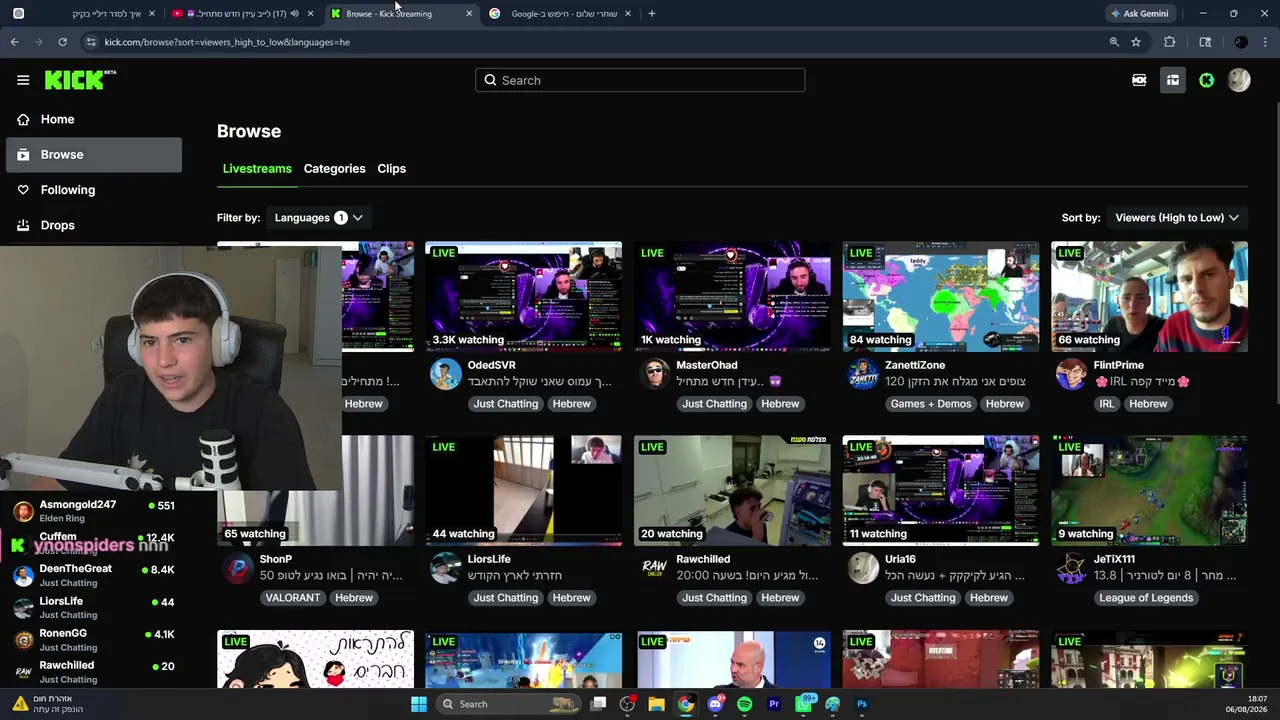
Task: Click the go-live camera icon in header
Action: tap(1139, 80)
